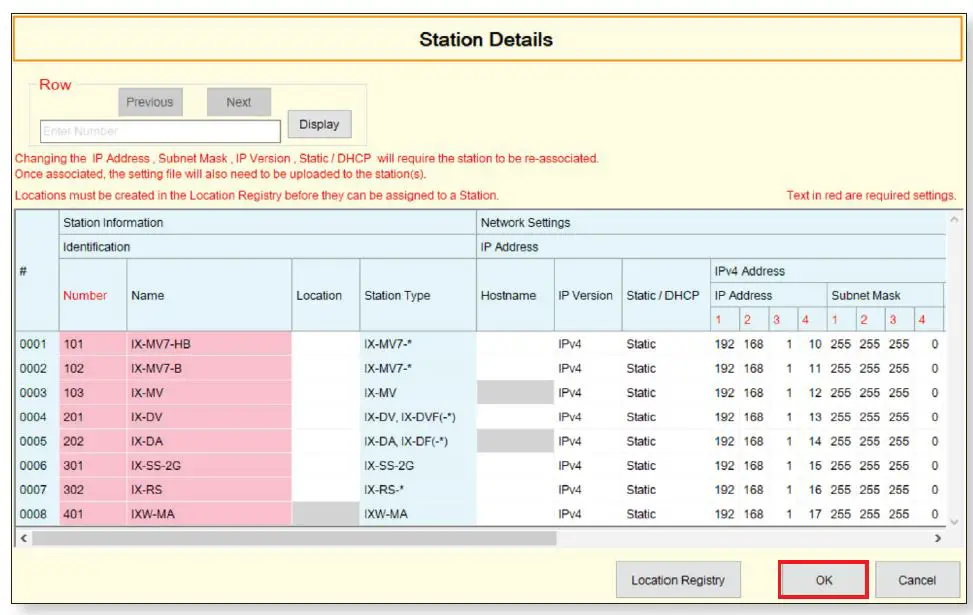Select station number 101 cell
The width and height of the screenshot is (973, 615).
click(92, 344)
